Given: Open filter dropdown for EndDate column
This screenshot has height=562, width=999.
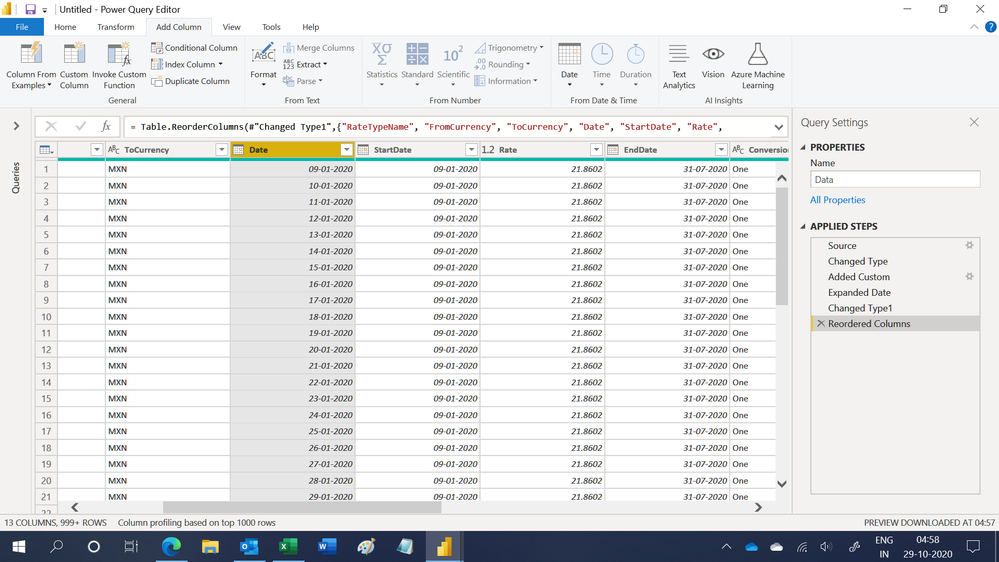Looking at the screenshot, I should pos(721,150).
